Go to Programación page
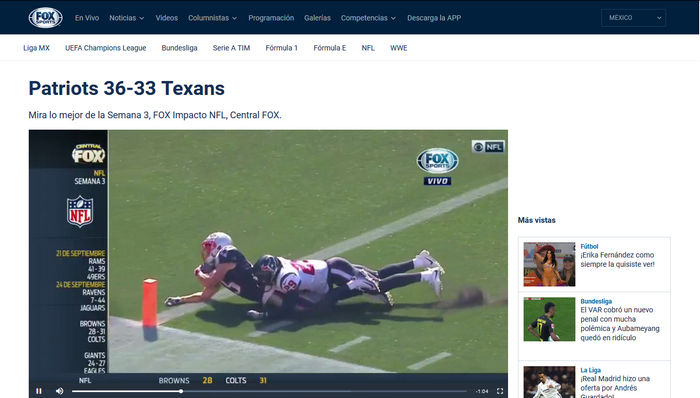This screenshot has width=700, height=398. tap(271, 18)
